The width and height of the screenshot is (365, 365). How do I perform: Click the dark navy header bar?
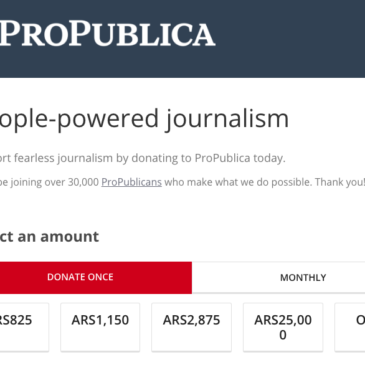click(x=182, y=39)
